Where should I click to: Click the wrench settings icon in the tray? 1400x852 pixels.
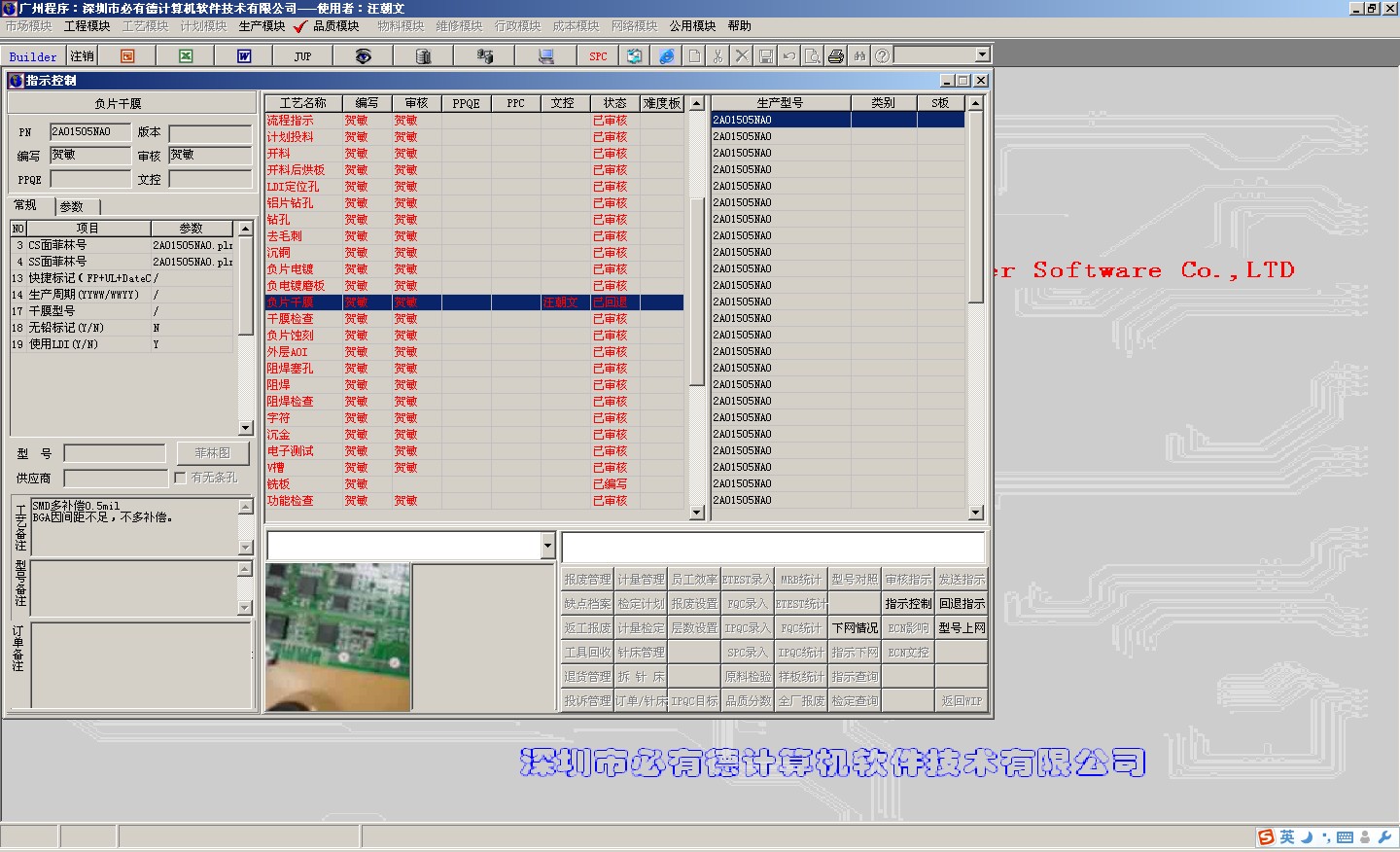pyautogui.click(x=1385, y=836)
